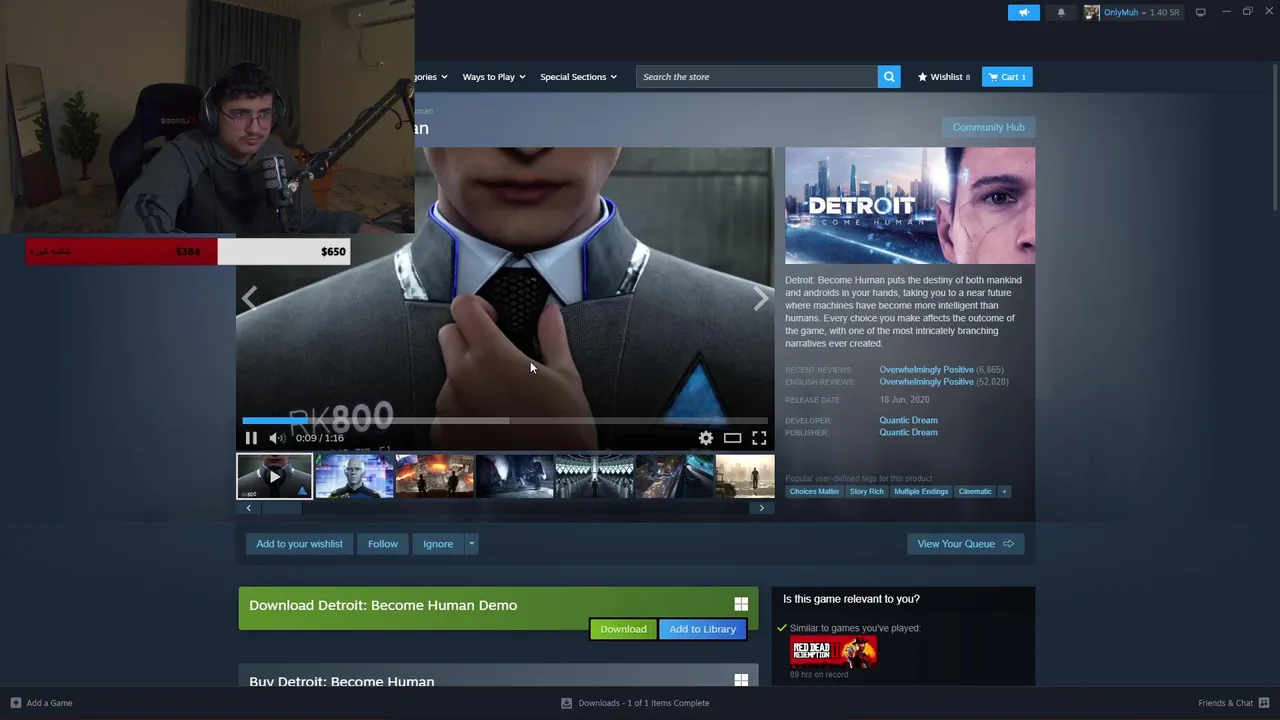Screen dimensions: 1280x720
Task: Seek along the trailer progress bar
Action: [x=505, y=421]
